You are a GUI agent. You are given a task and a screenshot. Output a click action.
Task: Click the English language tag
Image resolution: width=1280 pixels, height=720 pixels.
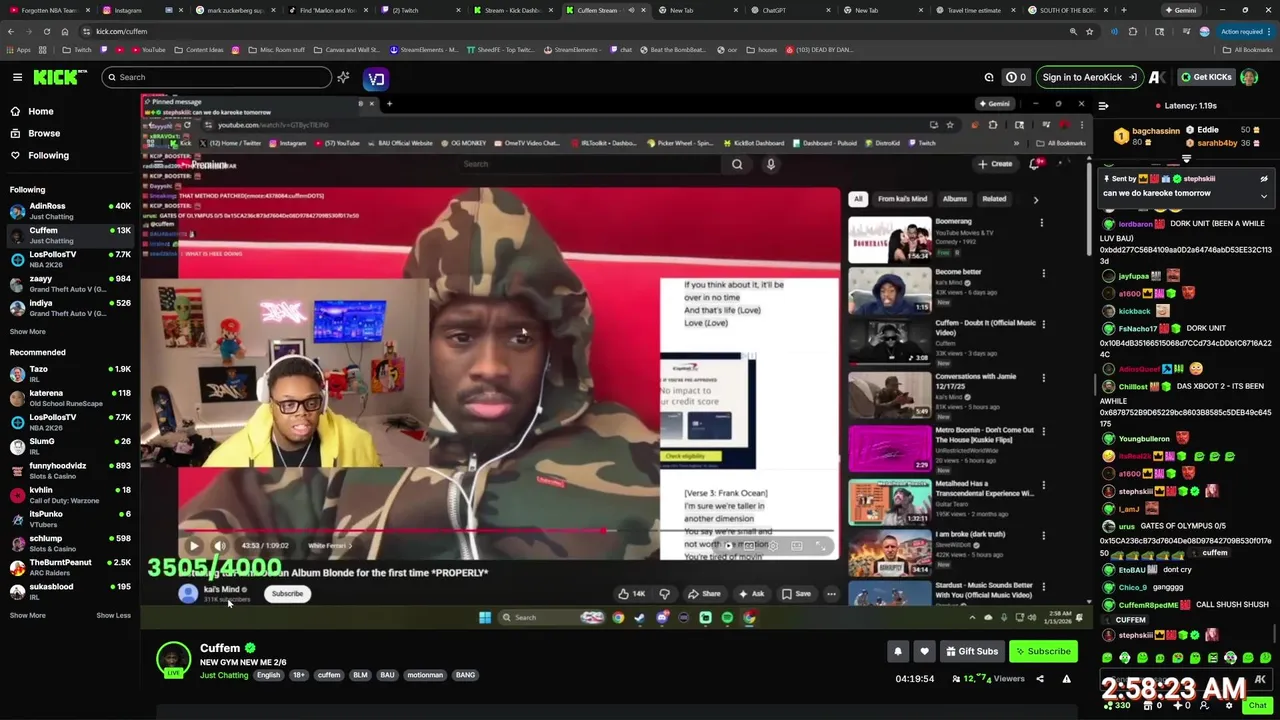pyautogui.click(x=268, y=675)
